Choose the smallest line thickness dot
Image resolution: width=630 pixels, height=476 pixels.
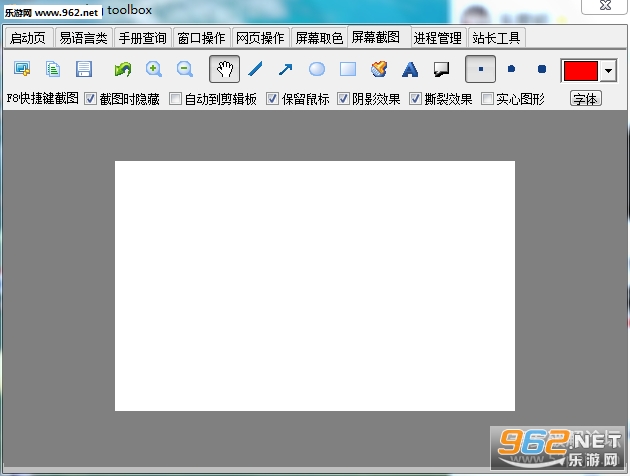[480, 69]
